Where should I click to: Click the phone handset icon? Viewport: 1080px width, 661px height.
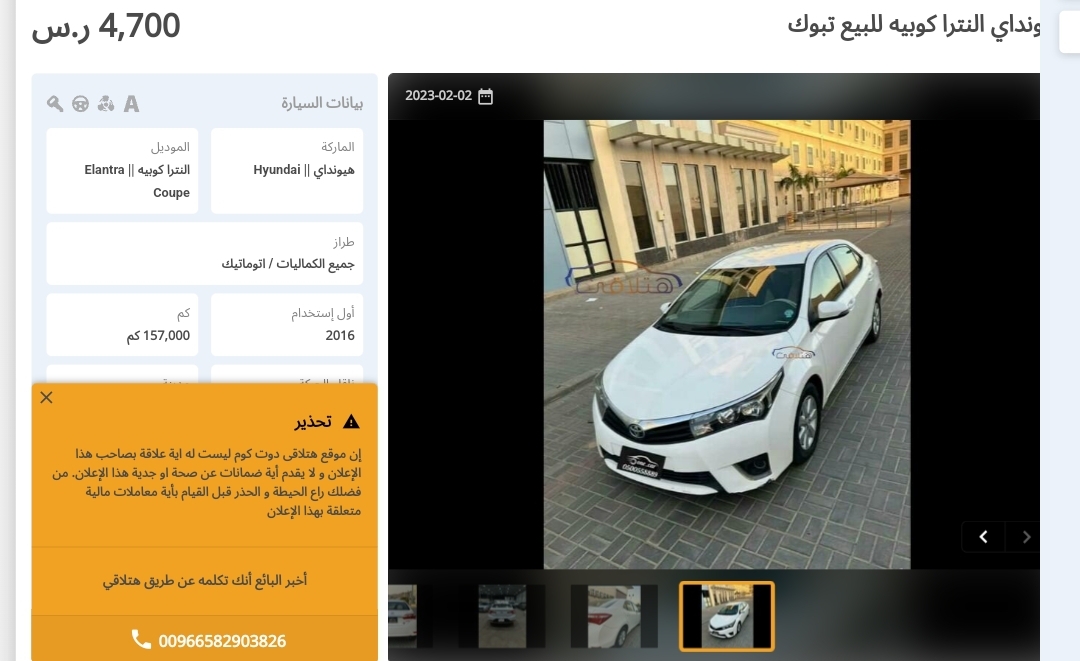click(141, 640)
